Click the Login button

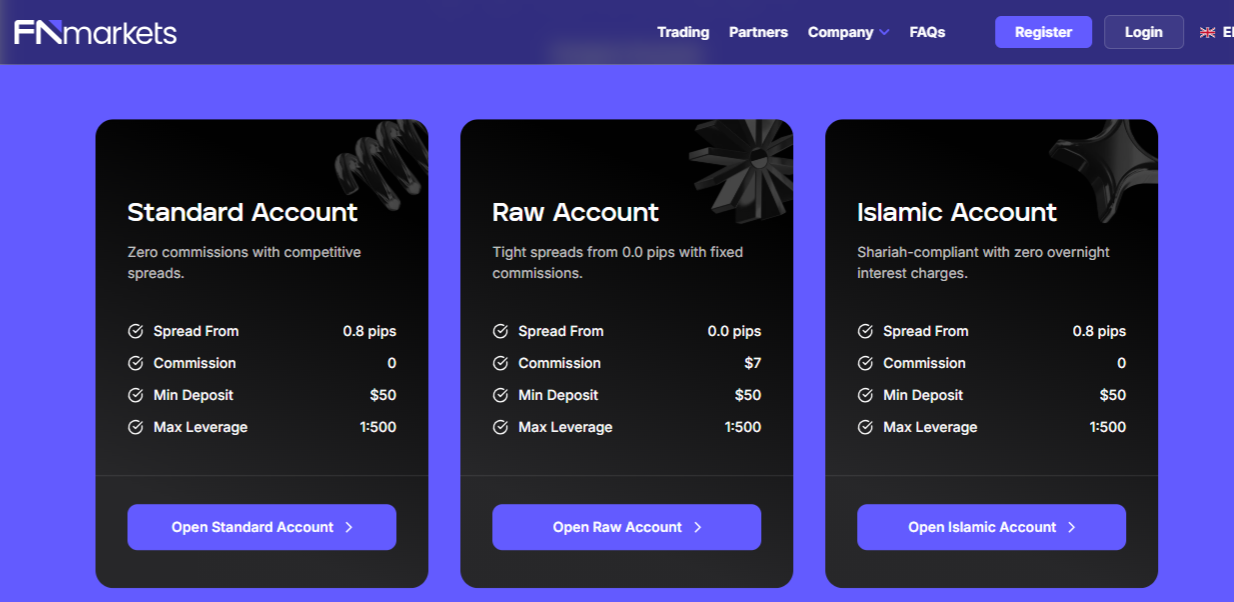tap(1143, 32)
